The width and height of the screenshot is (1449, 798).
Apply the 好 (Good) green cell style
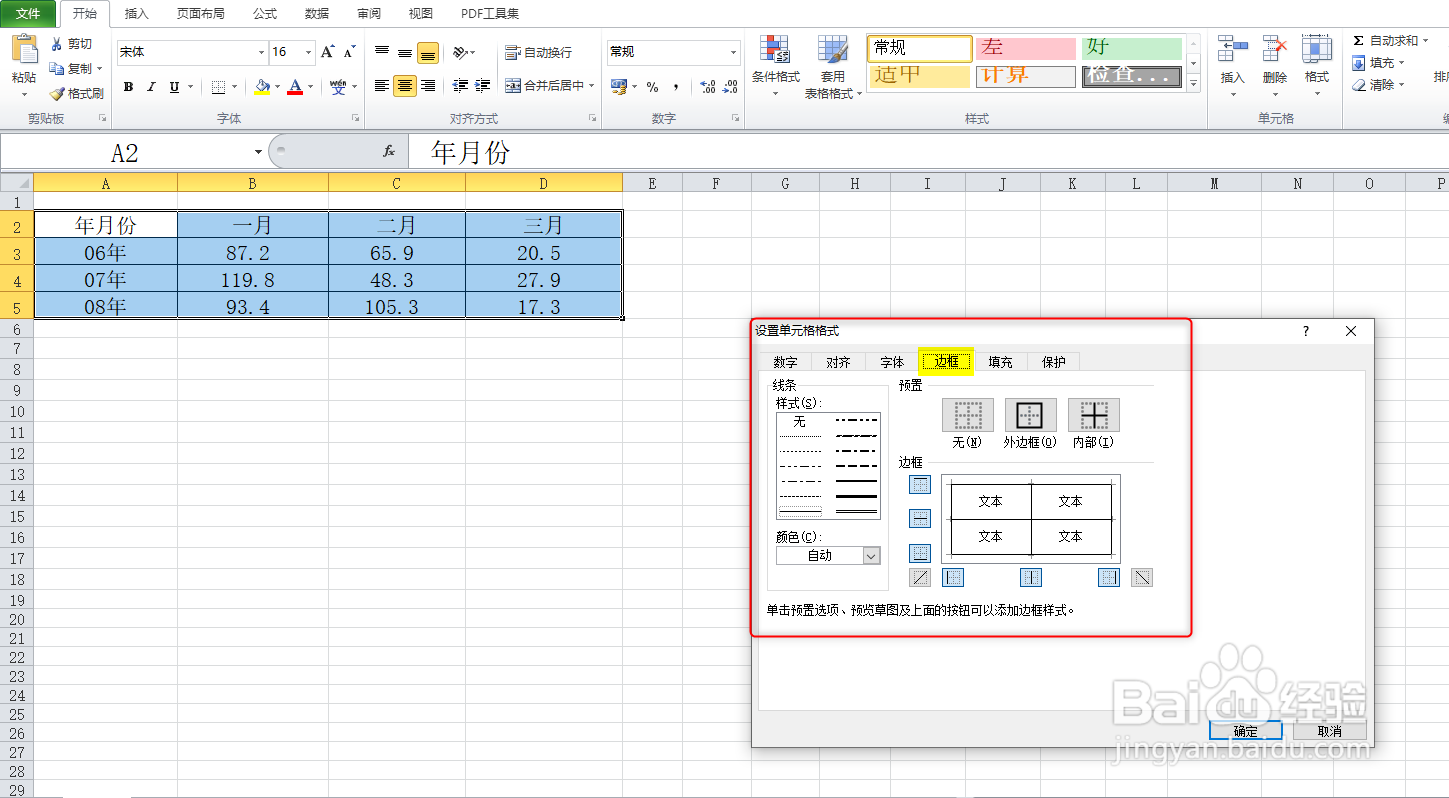pos(1131,48)
